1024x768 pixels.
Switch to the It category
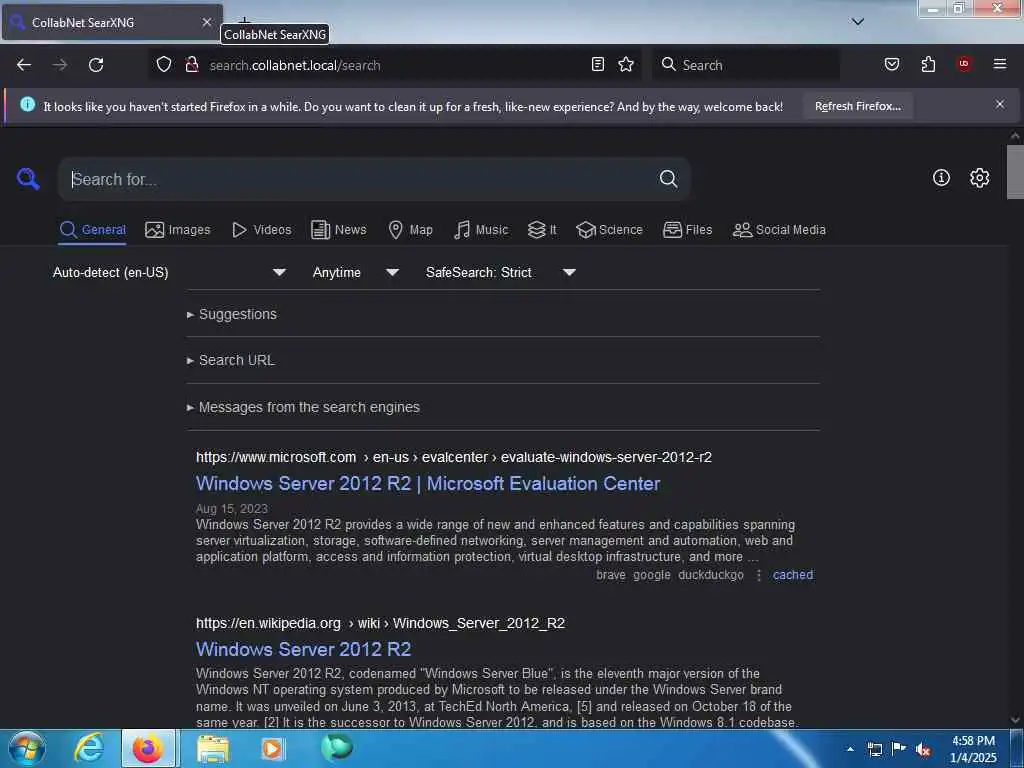(x=542, y=230)
